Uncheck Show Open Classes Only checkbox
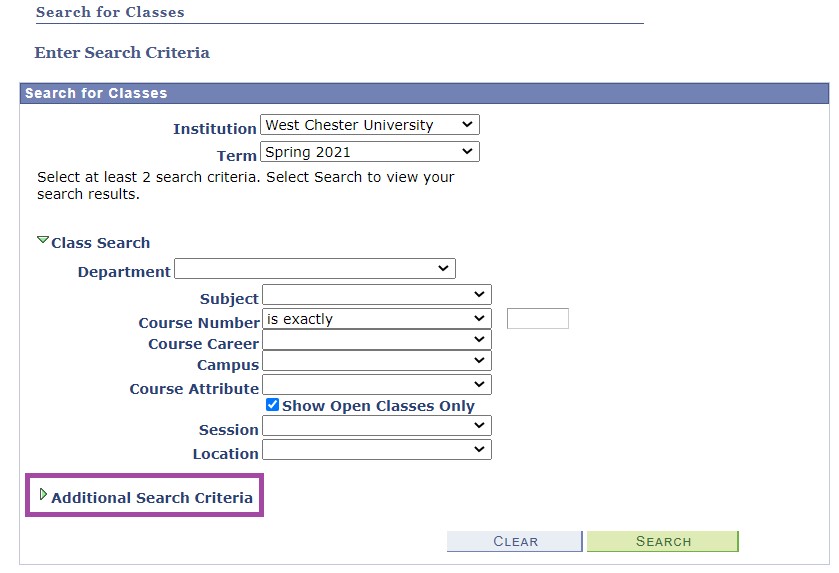This screenshot has height=573, width=839. coord(272,404)
